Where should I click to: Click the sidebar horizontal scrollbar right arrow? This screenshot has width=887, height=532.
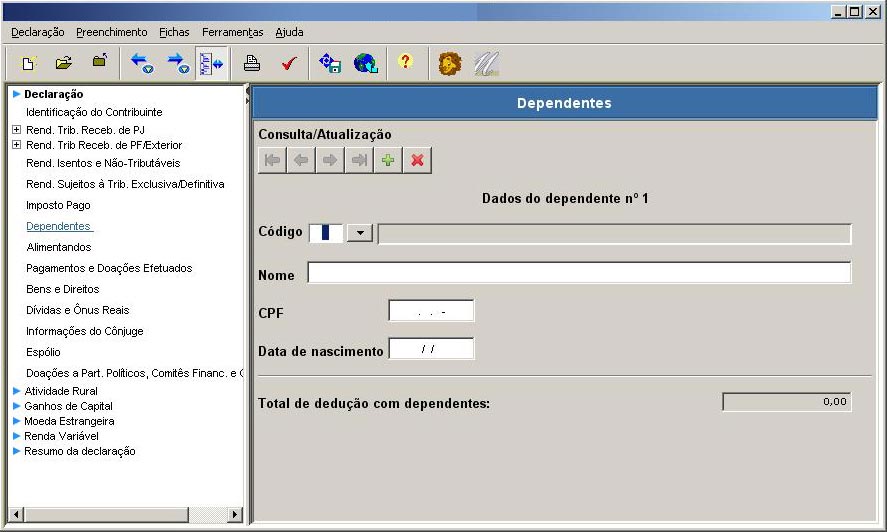236,514
